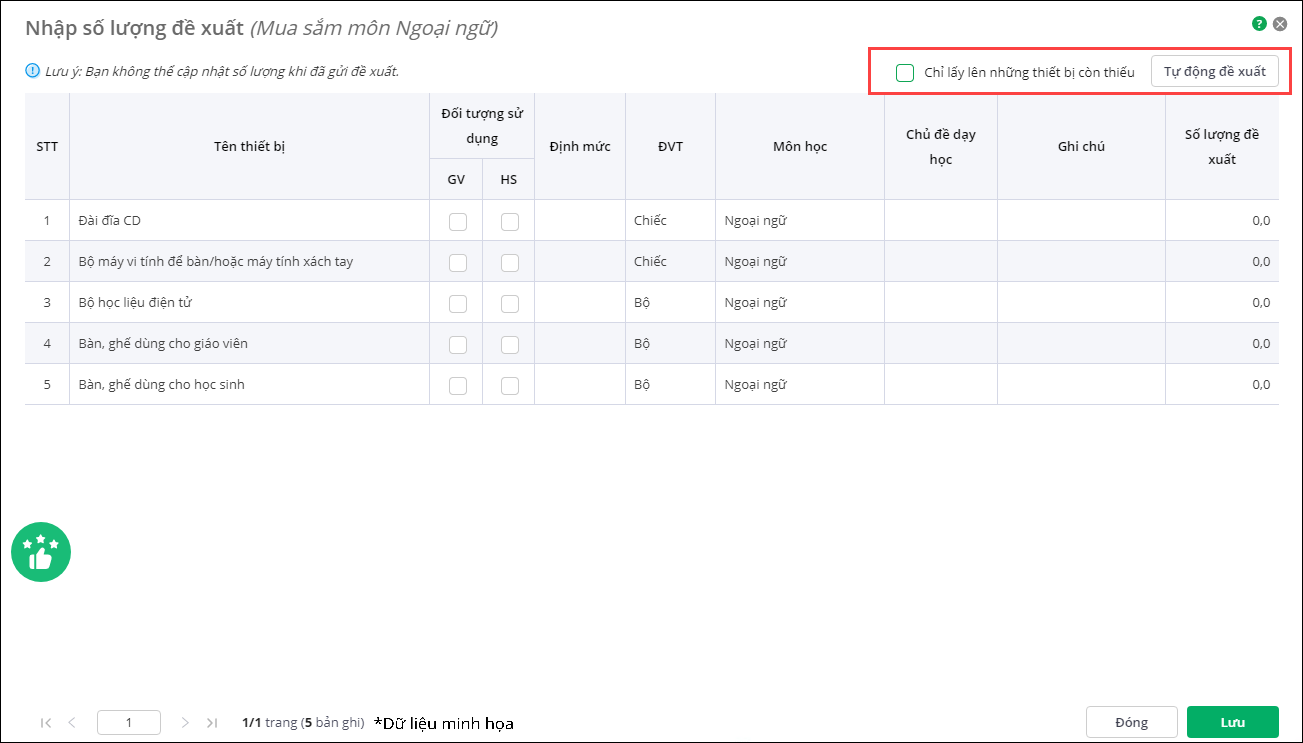Click the thumbs-up feedback icon
Screen dimensions: 1303x743
point(41,552)
